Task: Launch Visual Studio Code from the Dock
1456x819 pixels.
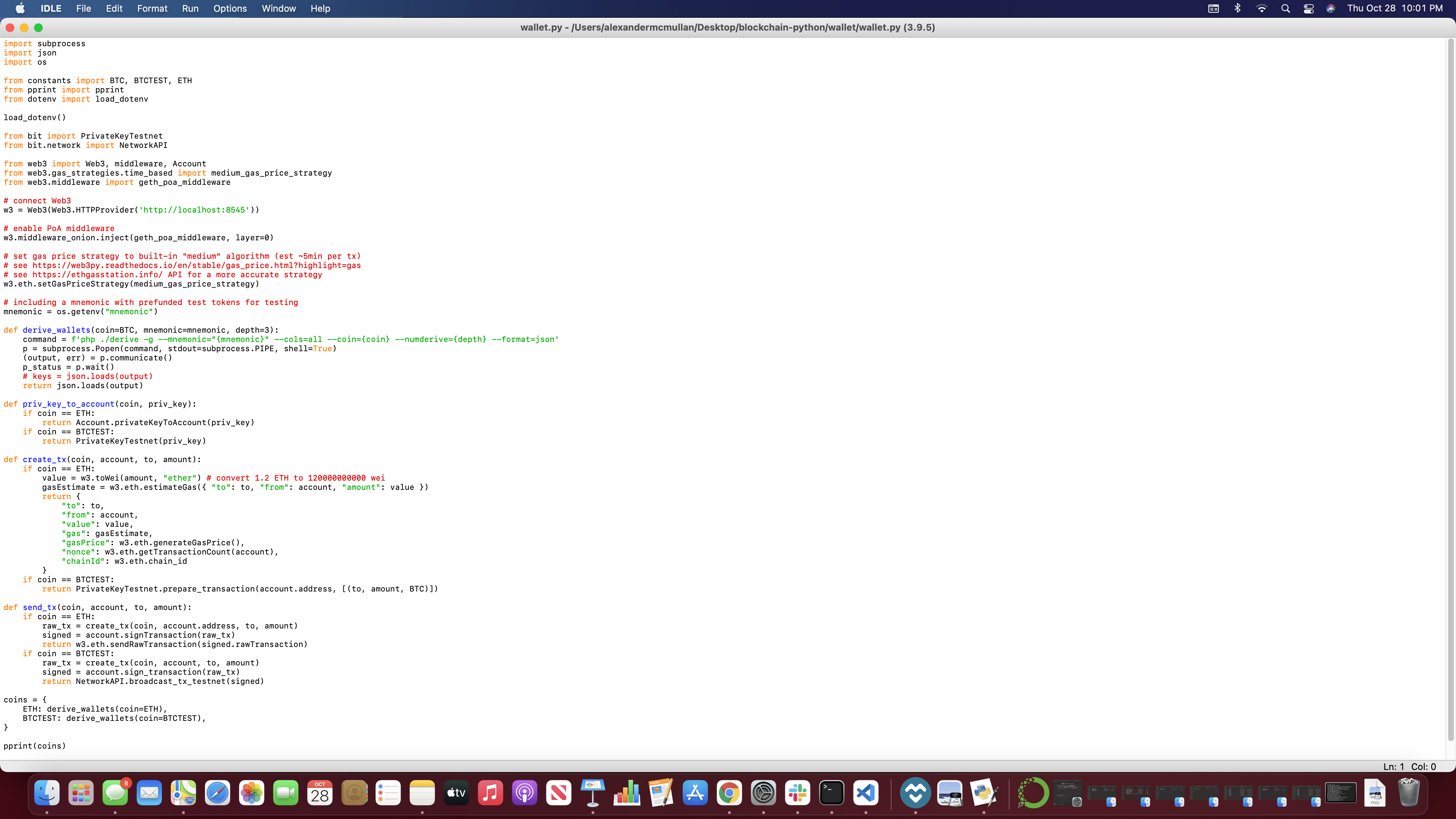Action: pos(865,793)
